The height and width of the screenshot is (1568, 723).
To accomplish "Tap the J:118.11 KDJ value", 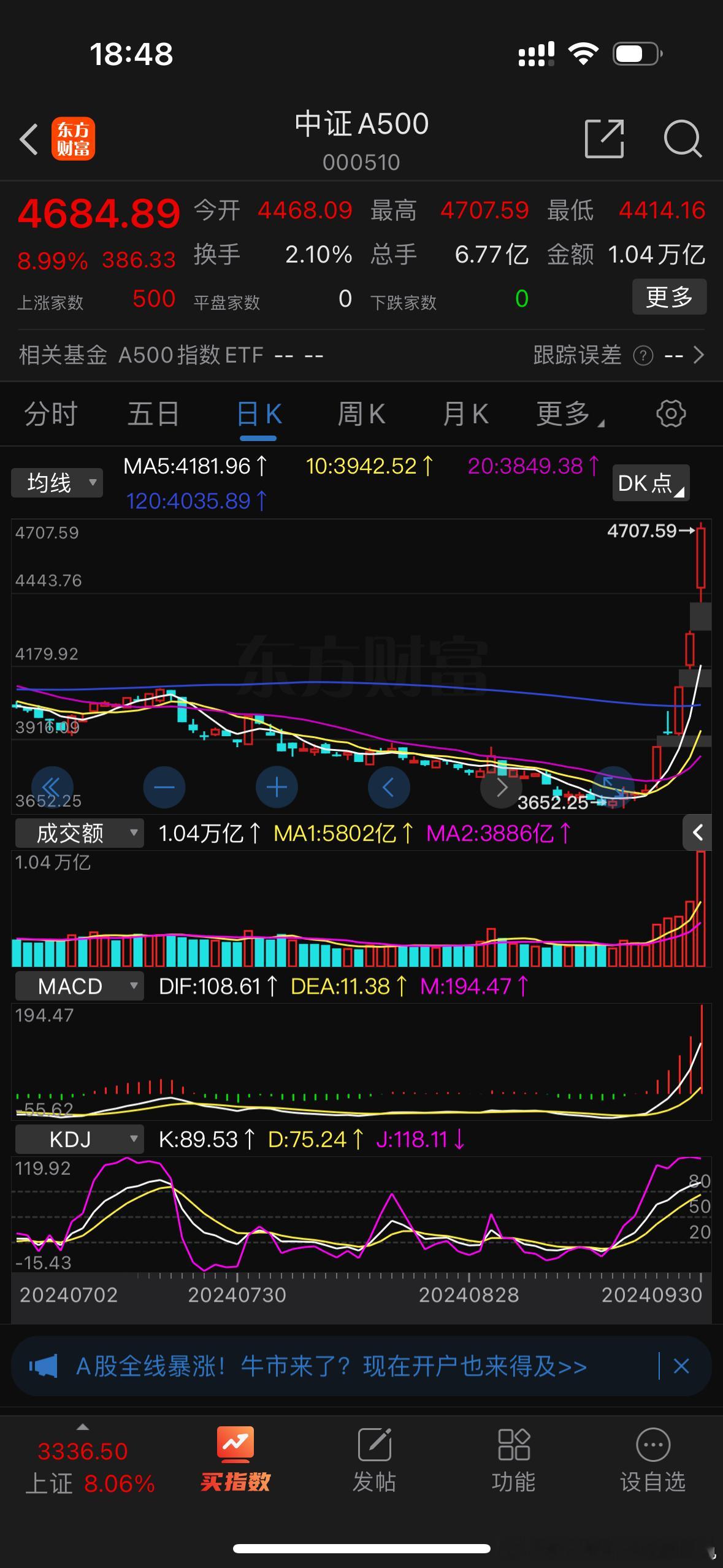I will [x=421, y=1139].
